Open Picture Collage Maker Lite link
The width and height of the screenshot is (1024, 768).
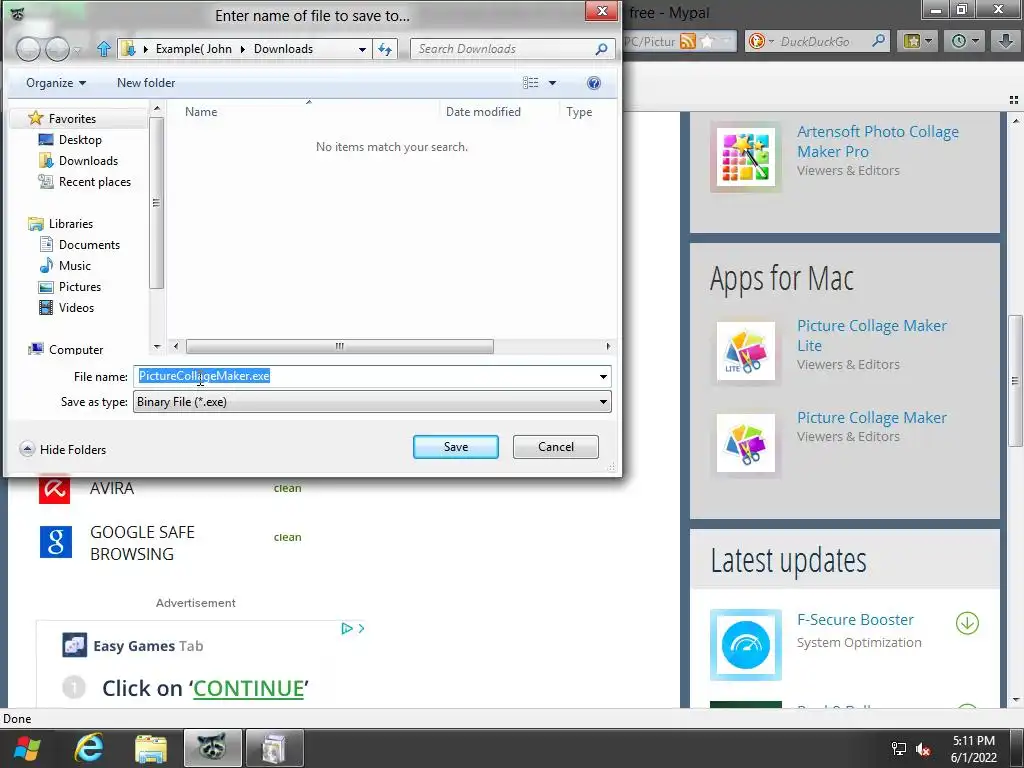pyautogui.click(x=872, y=335)
